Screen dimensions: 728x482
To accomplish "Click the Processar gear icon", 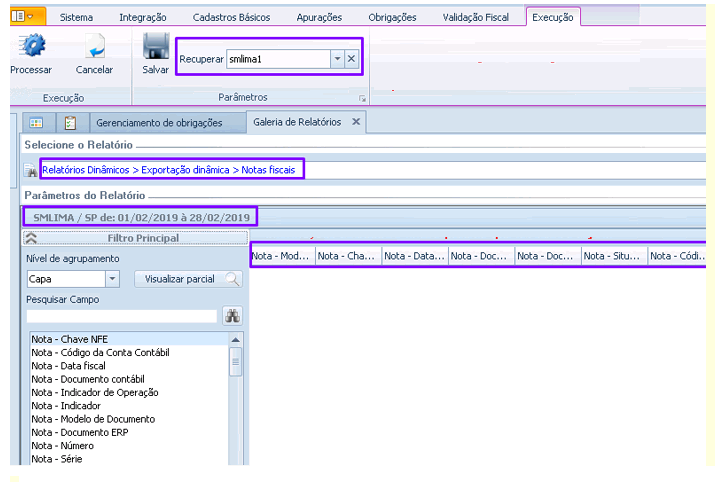I will pos(30,47).
